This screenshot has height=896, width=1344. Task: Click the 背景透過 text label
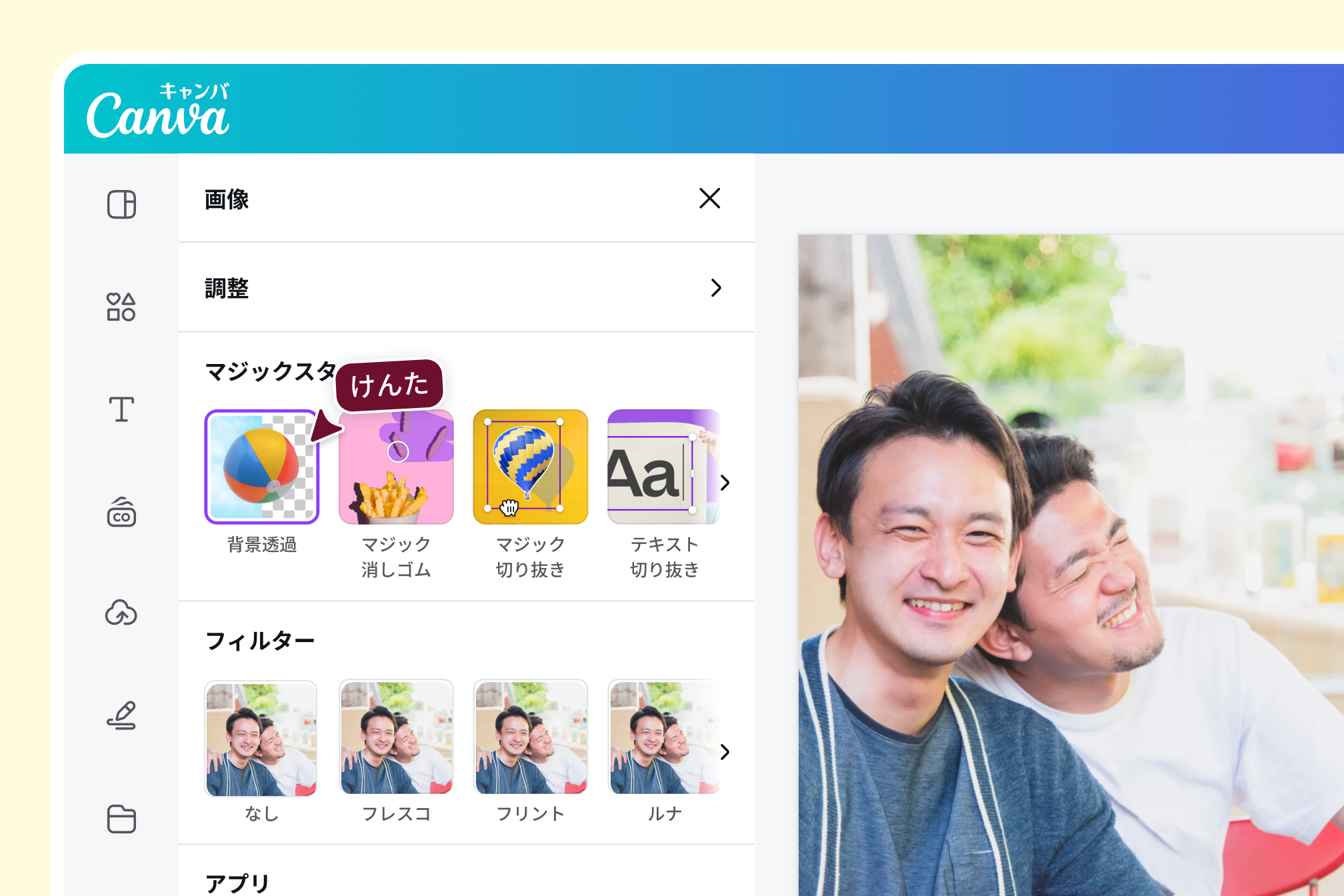point(262,545)
